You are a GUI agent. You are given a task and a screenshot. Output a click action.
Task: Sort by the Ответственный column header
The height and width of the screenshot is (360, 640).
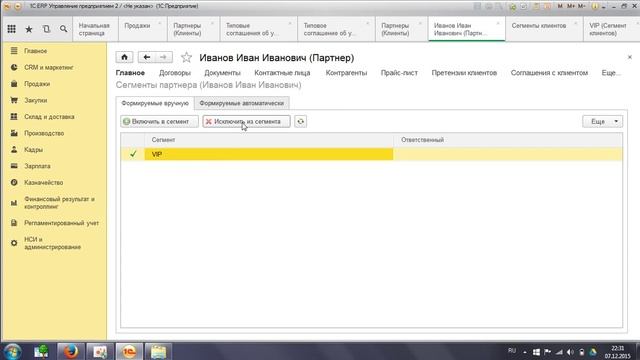pyautogui.click(x=508, y=140)
